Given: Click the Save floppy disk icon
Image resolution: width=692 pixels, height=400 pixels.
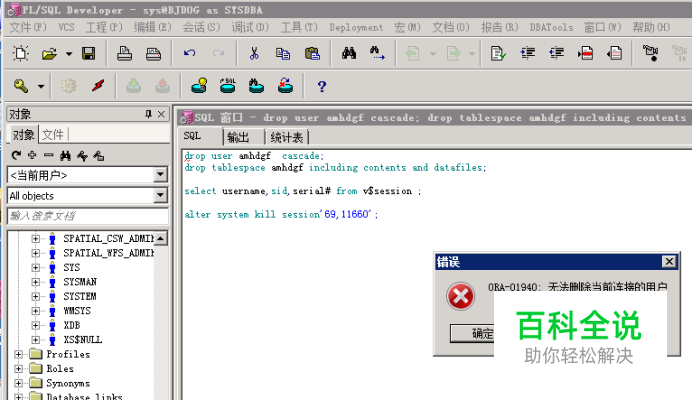Looking at the screenshot, I should point(88,54).
